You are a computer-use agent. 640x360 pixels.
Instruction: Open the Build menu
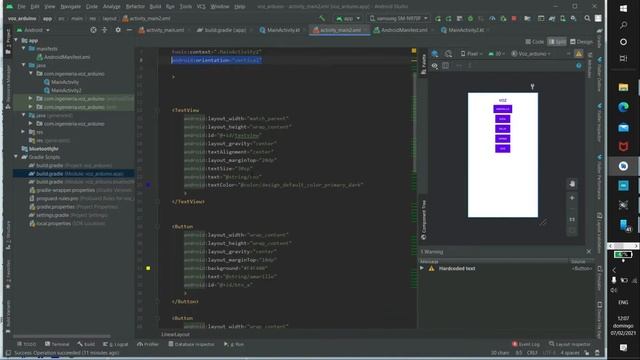(x=155, y=7)
